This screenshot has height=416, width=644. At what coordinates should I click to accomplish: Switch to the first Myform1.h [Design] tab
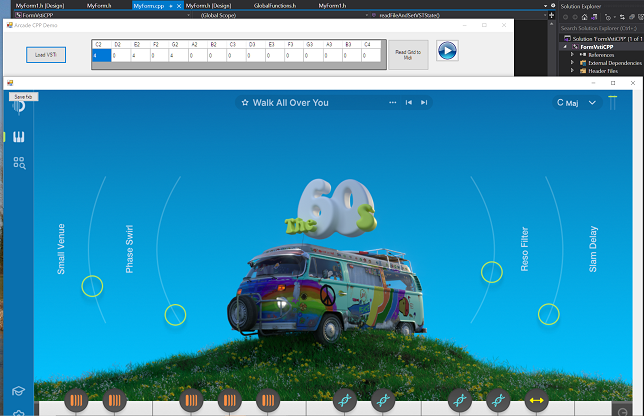coord(40,6)
